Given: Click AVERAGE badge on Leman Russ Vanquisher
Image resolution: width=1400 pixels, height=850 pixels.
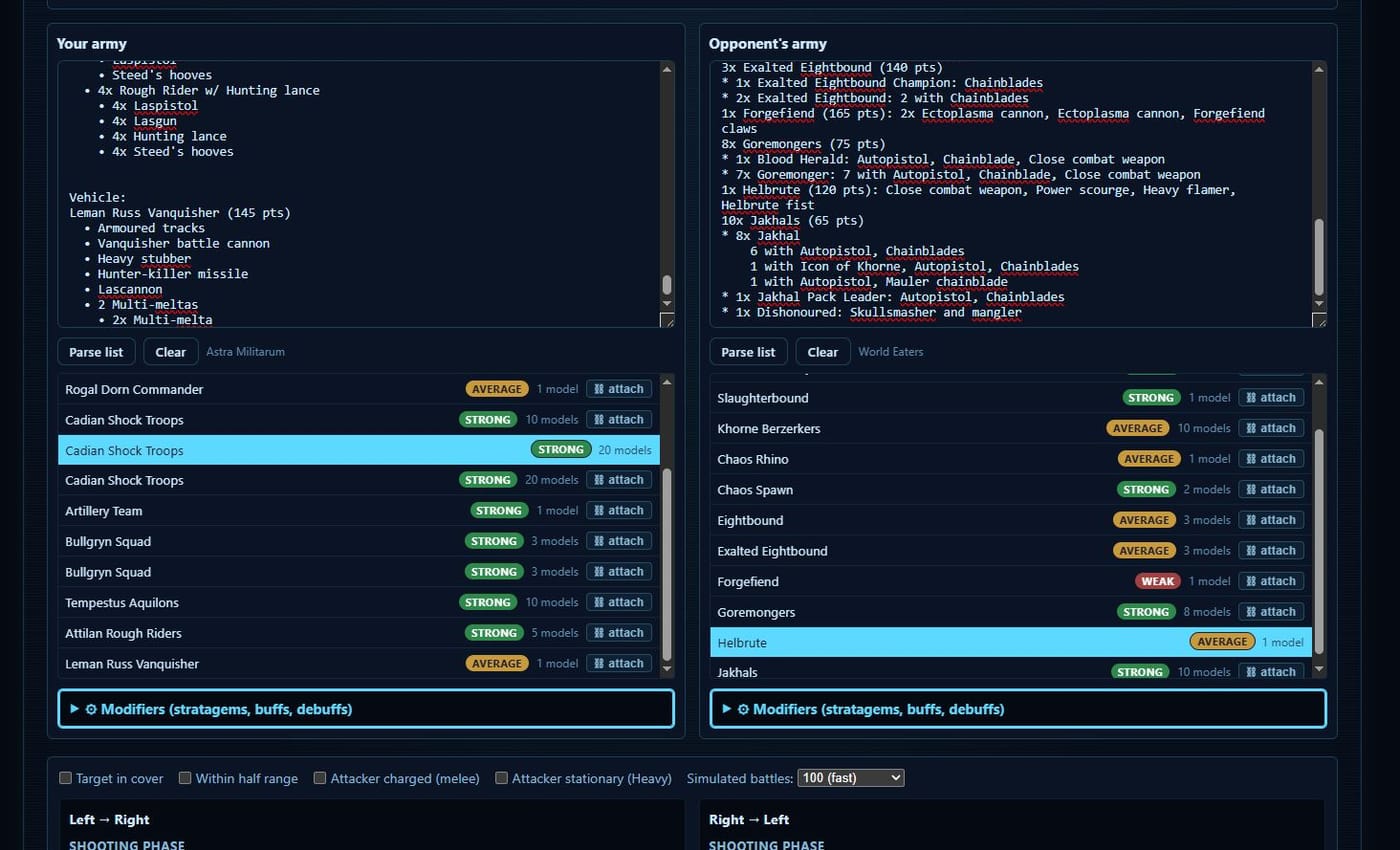Looking at the screenshot, I should pyautogui.click(x=497, y=663).
